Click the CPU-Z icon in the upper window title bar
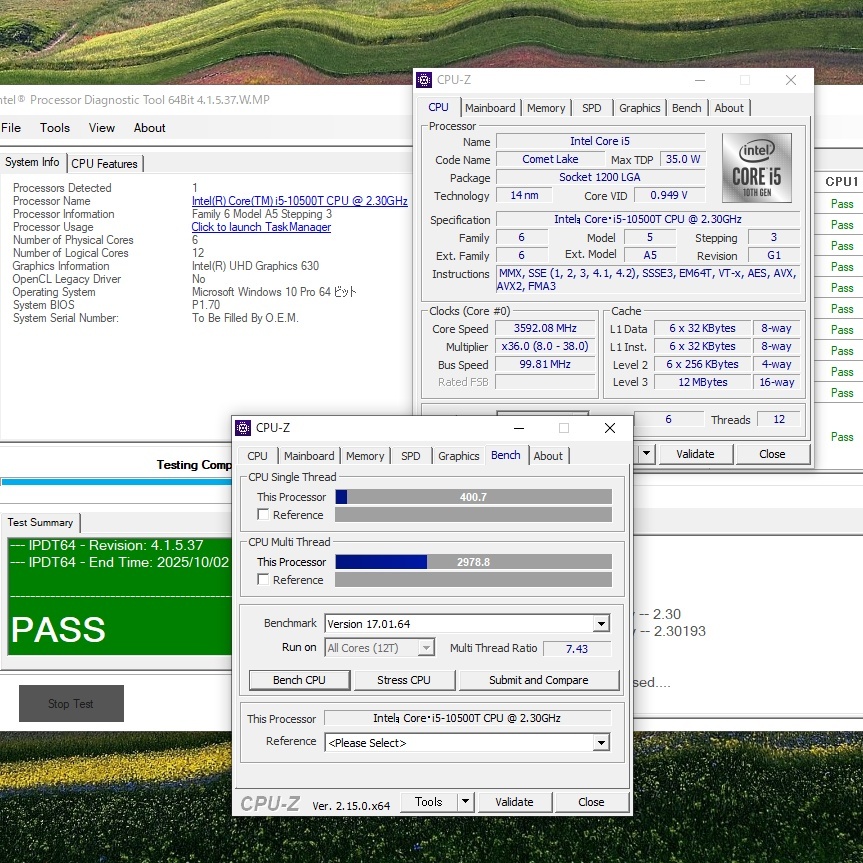 coord(424,80)
